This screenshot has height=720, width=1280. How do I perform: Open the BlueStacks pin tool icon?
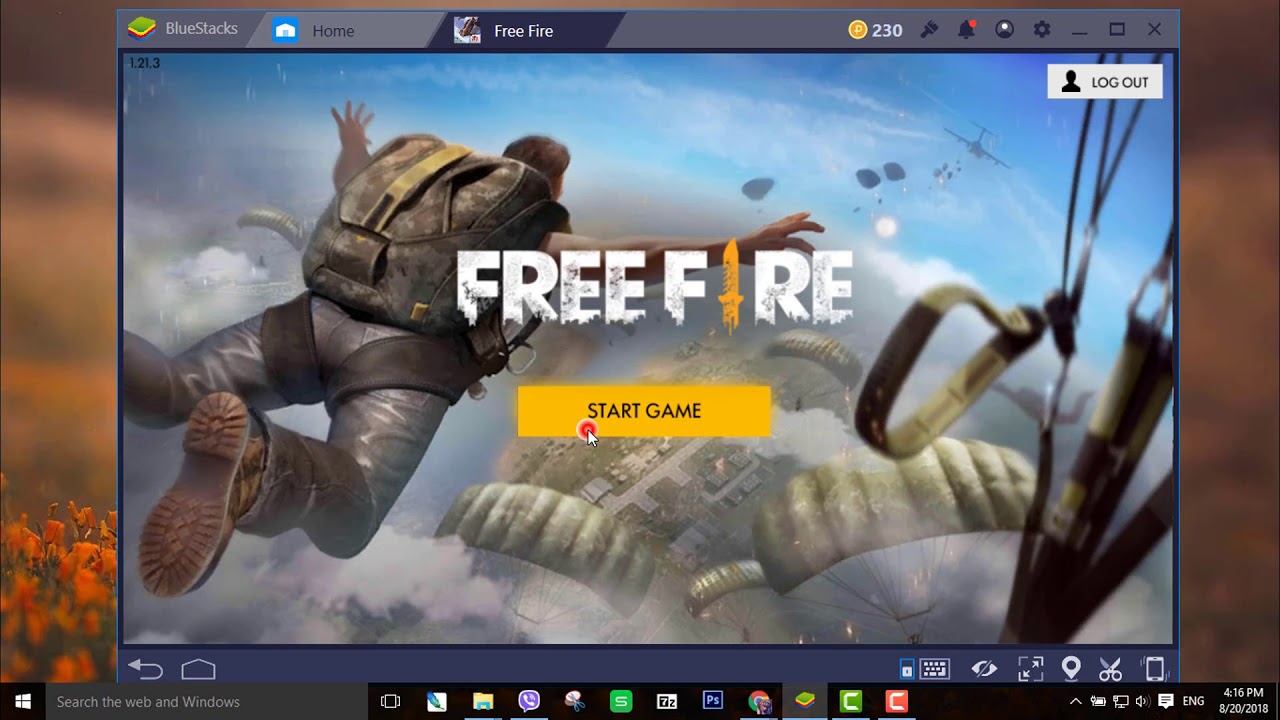click(929, 30)
